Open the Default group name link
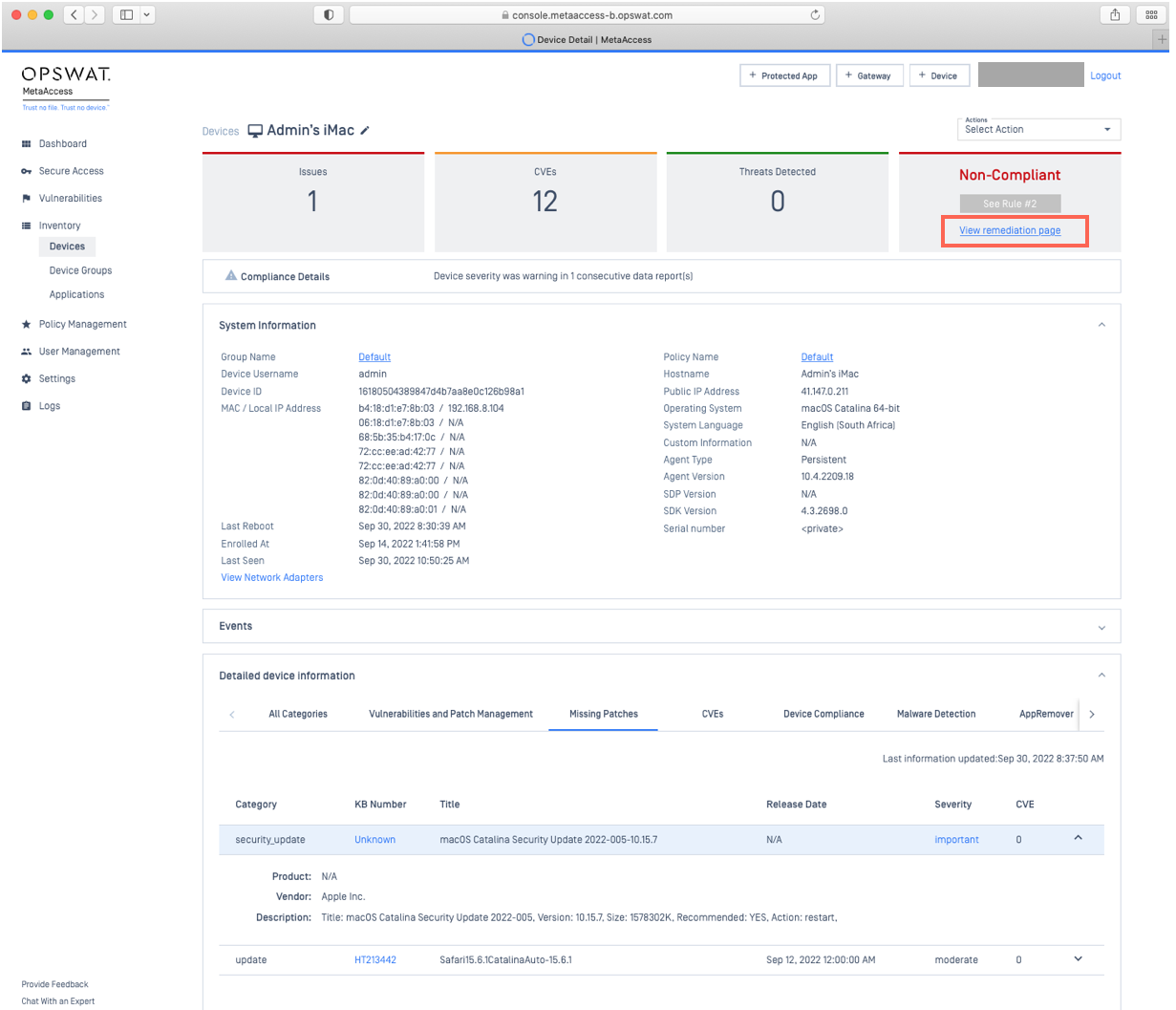 (x=374, y=356)
